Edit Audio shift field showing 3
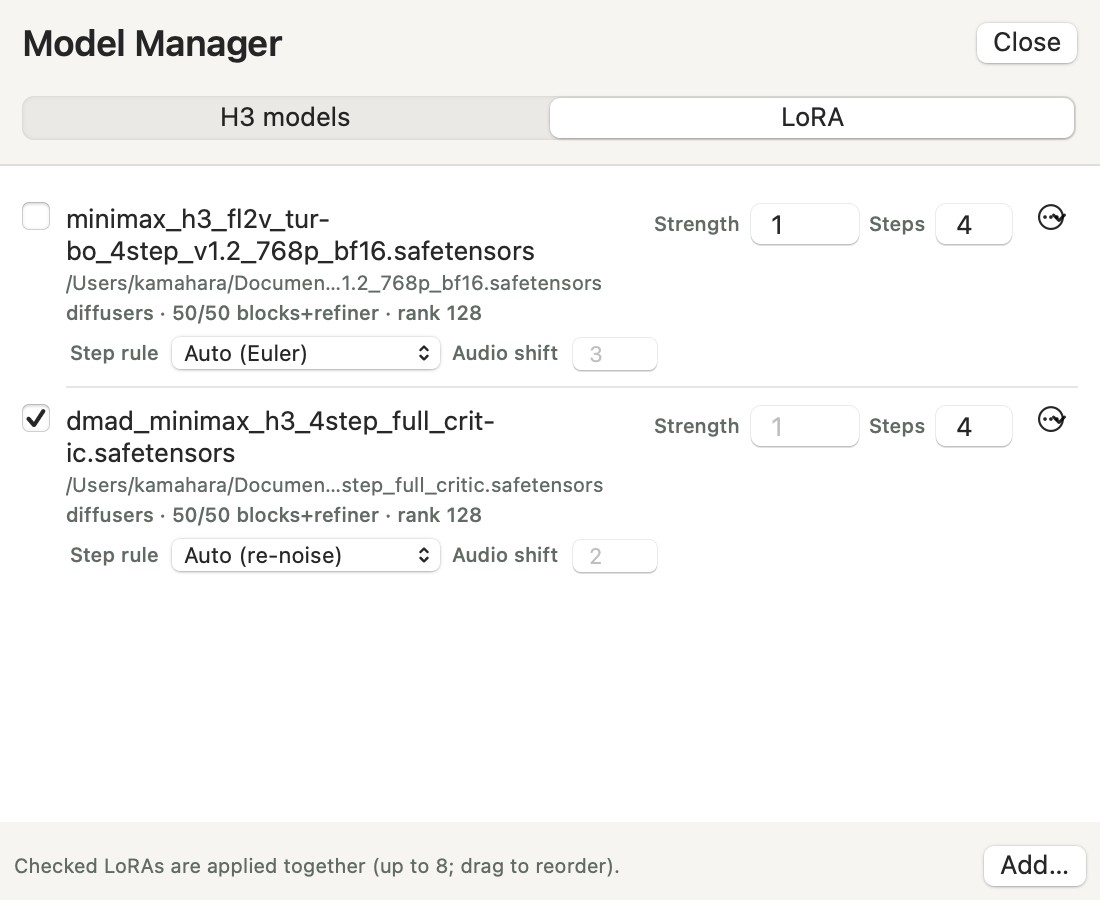The width and height of the screenshot is (1100, 900). (x=615, y=354)
